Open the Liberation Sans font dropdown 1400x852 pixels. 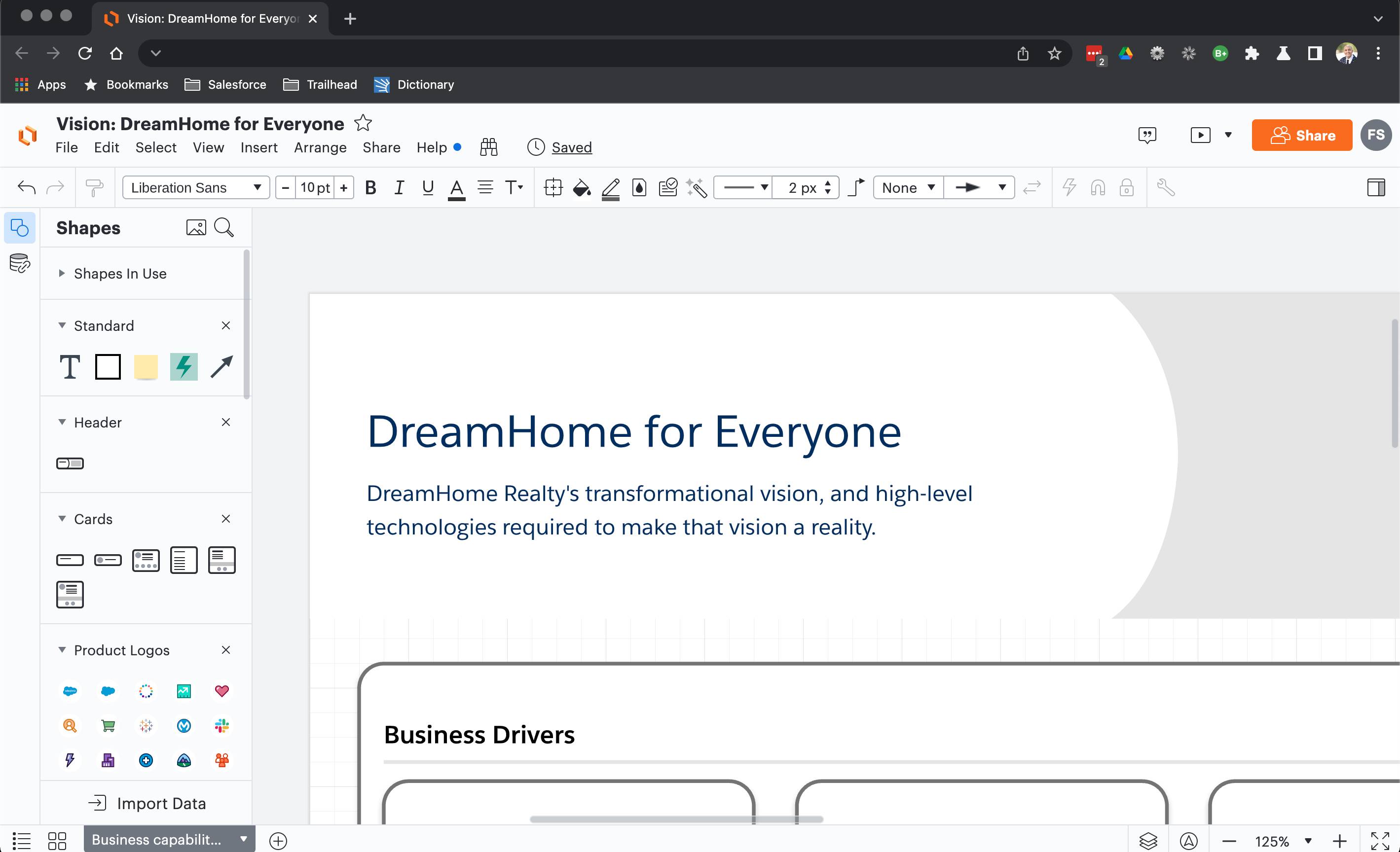click(195, 188)
